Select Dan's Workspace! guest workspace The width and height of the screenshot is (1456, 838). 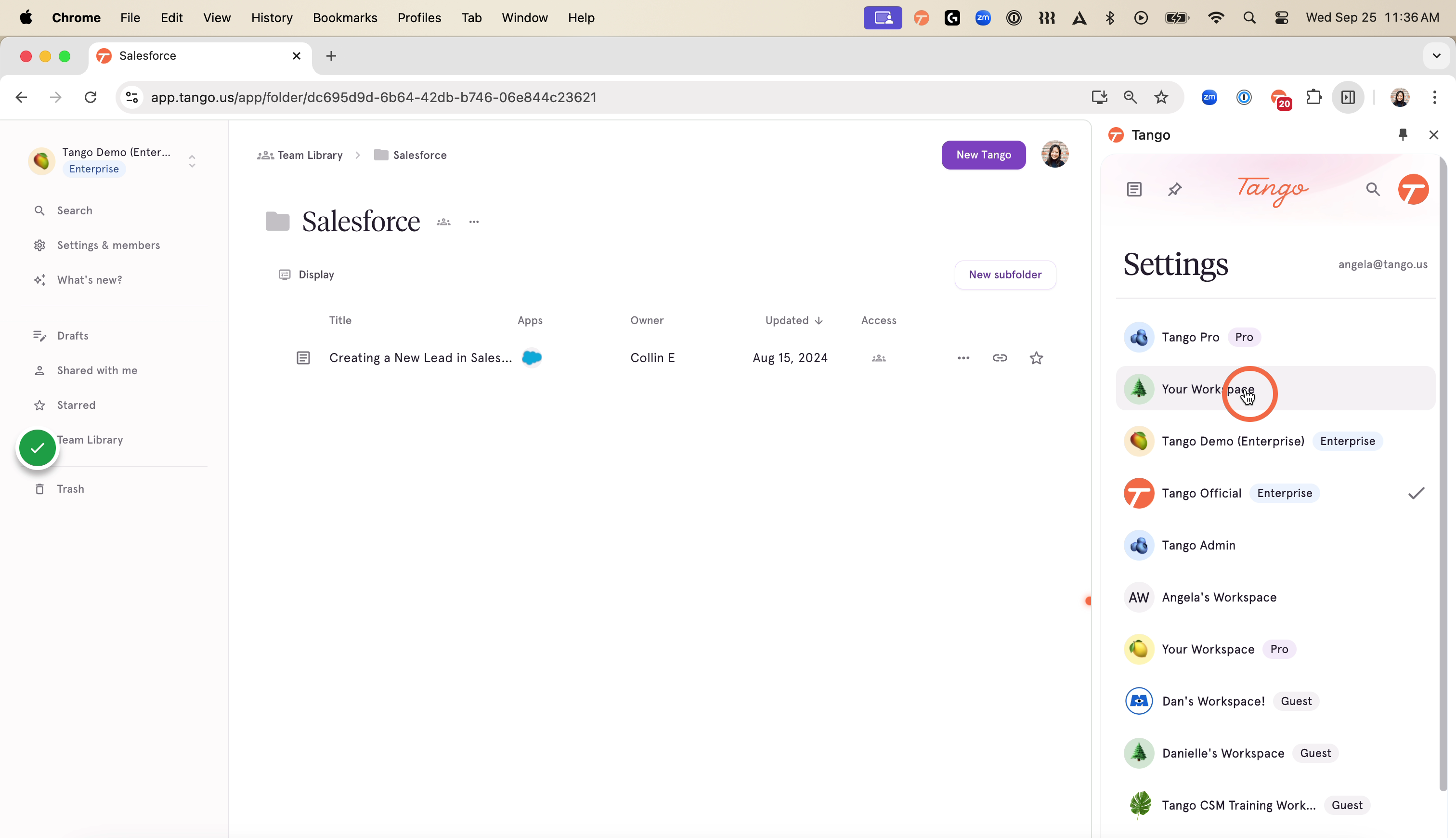(1275, 701)
